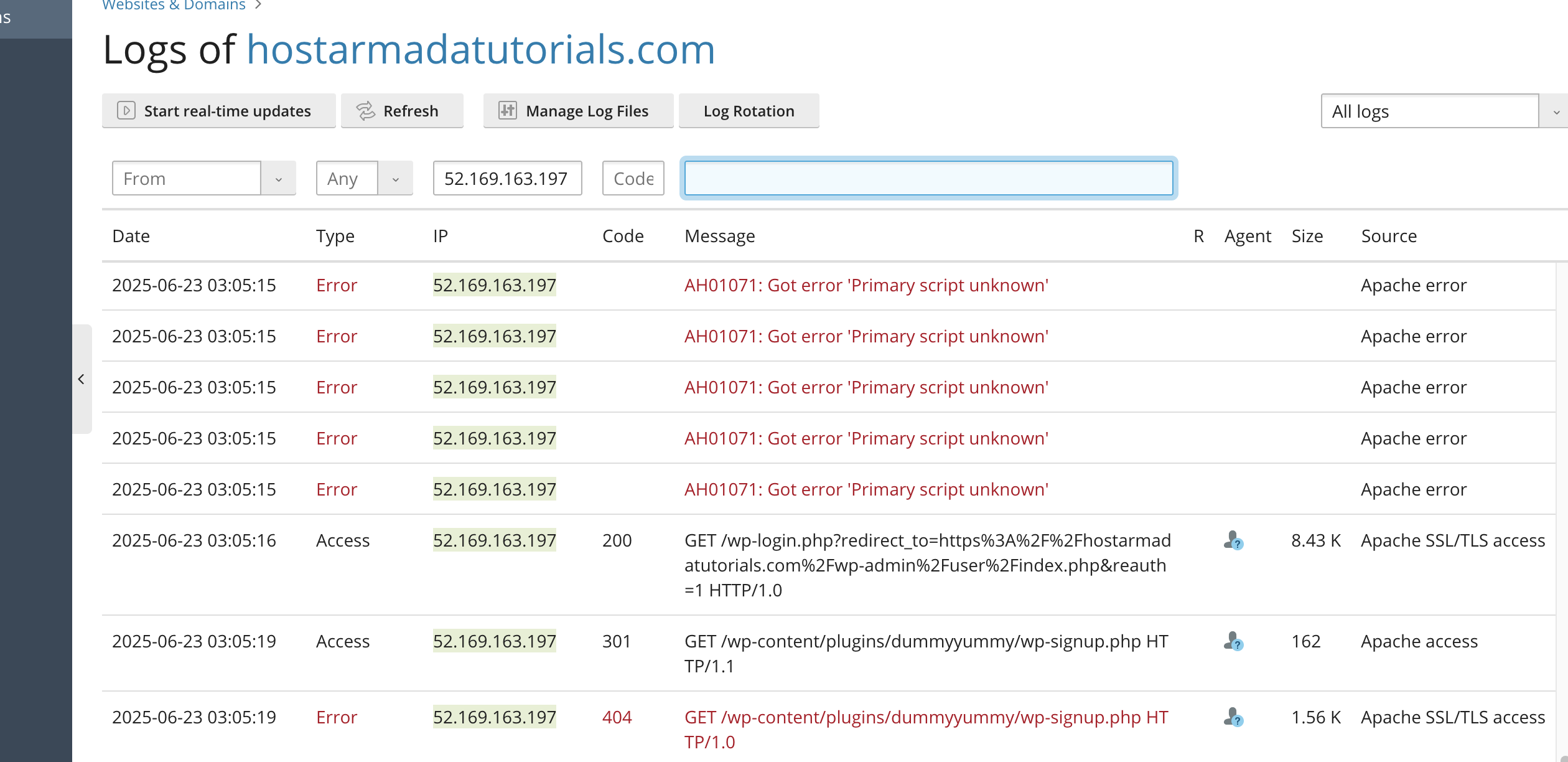Image resolution: width=1568 pixels, height=762 pixels.
Task: Click the Date column header
Action: tap(131, 237)
